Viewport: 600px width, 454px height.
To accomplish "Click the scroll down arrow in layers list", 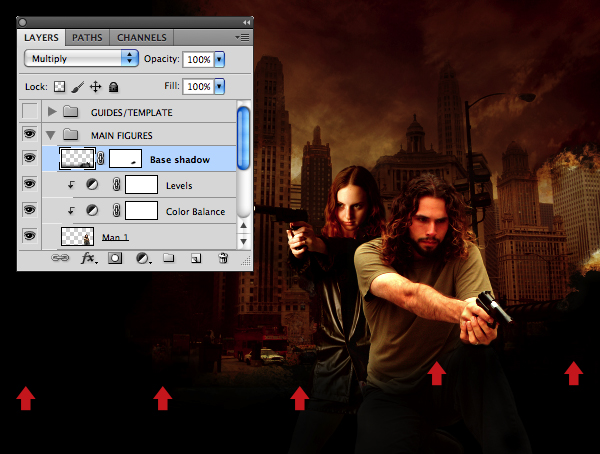I will click(243, 242).
